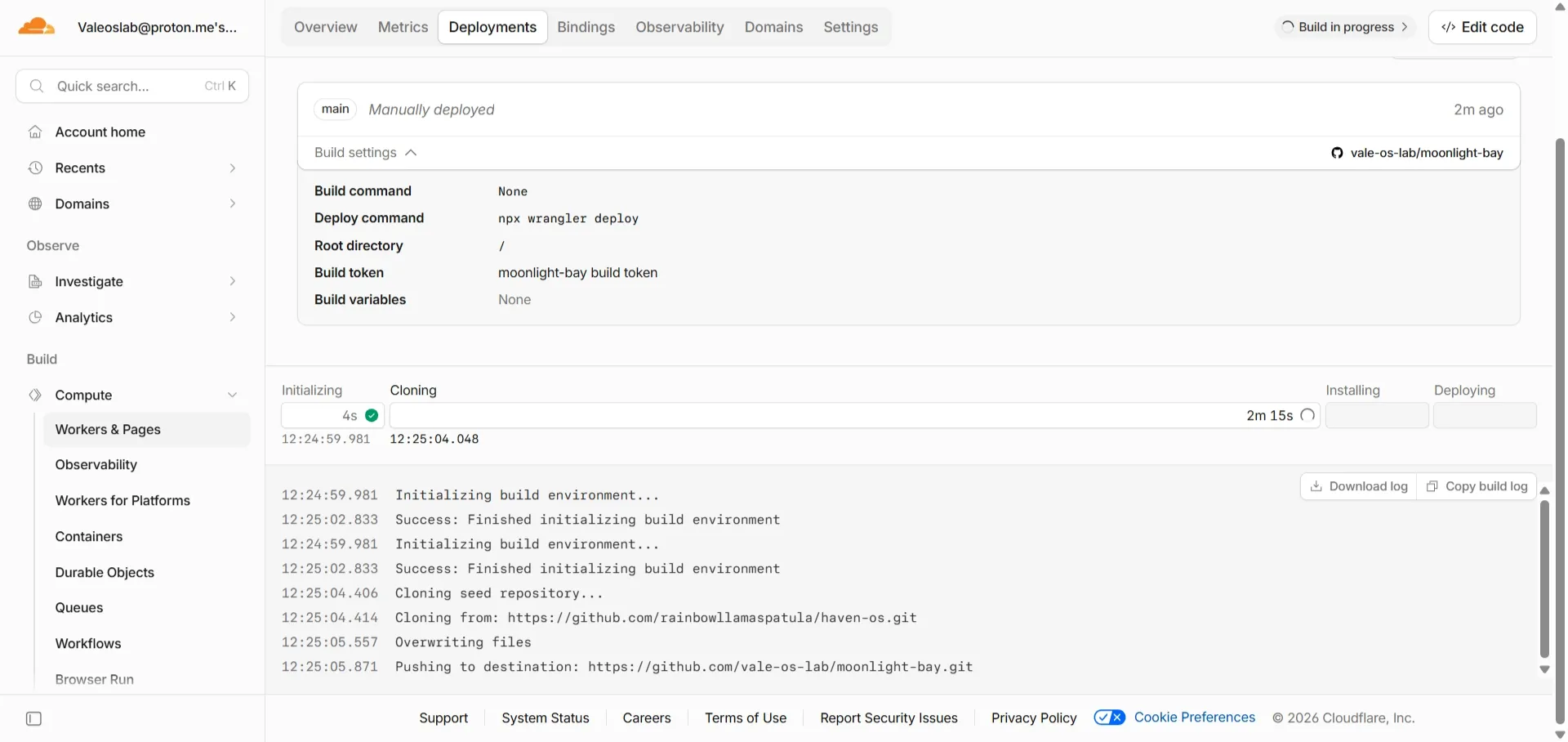Screen dimensions: 1568x742
Task: Click the Build in progress spinner icon
Action: click(1288, 26)
